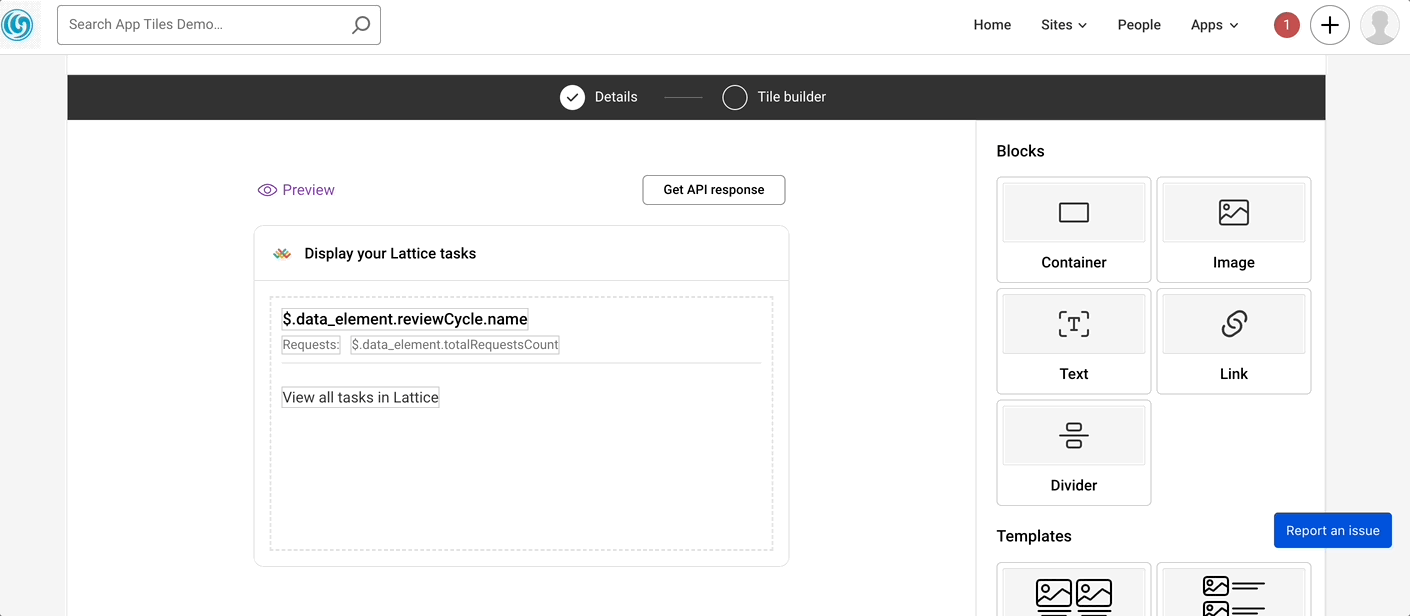Click Report an issue button

coord(1333,530)
